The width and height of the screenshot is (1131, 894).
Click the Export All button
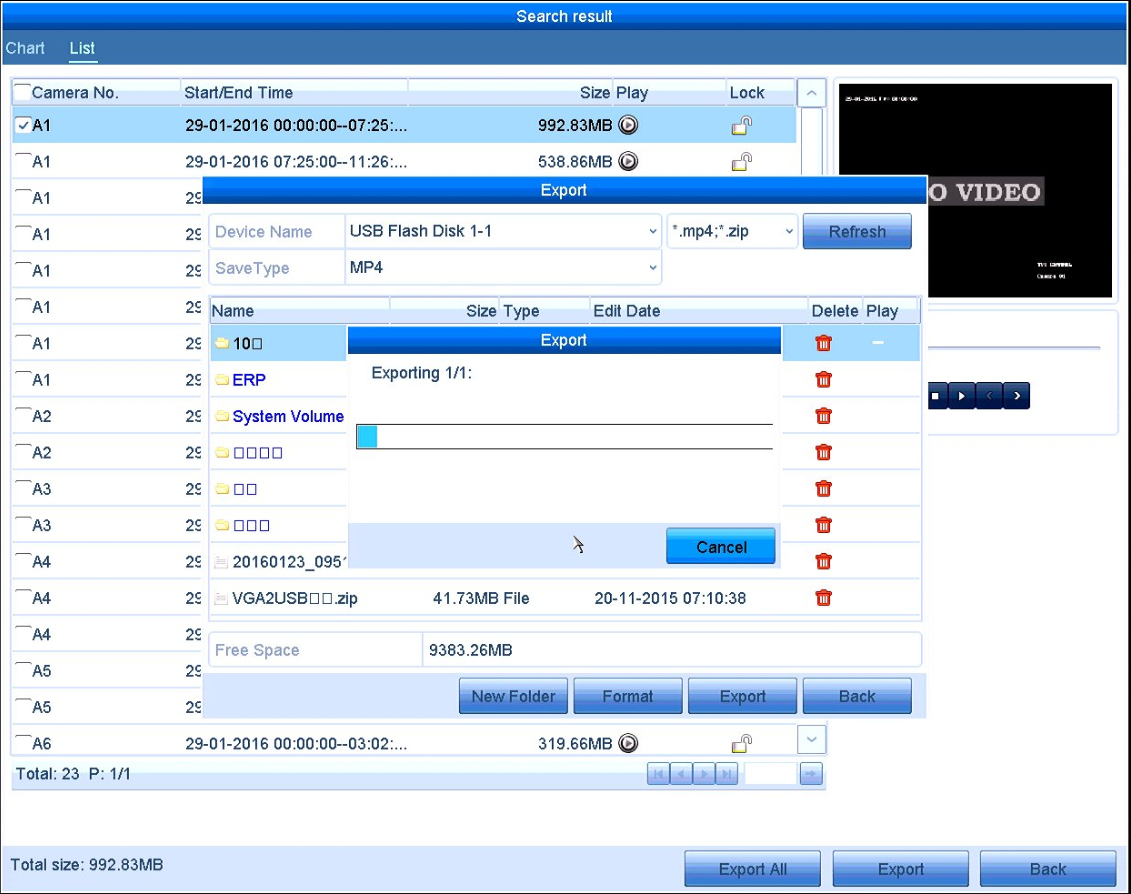(752, 869)
